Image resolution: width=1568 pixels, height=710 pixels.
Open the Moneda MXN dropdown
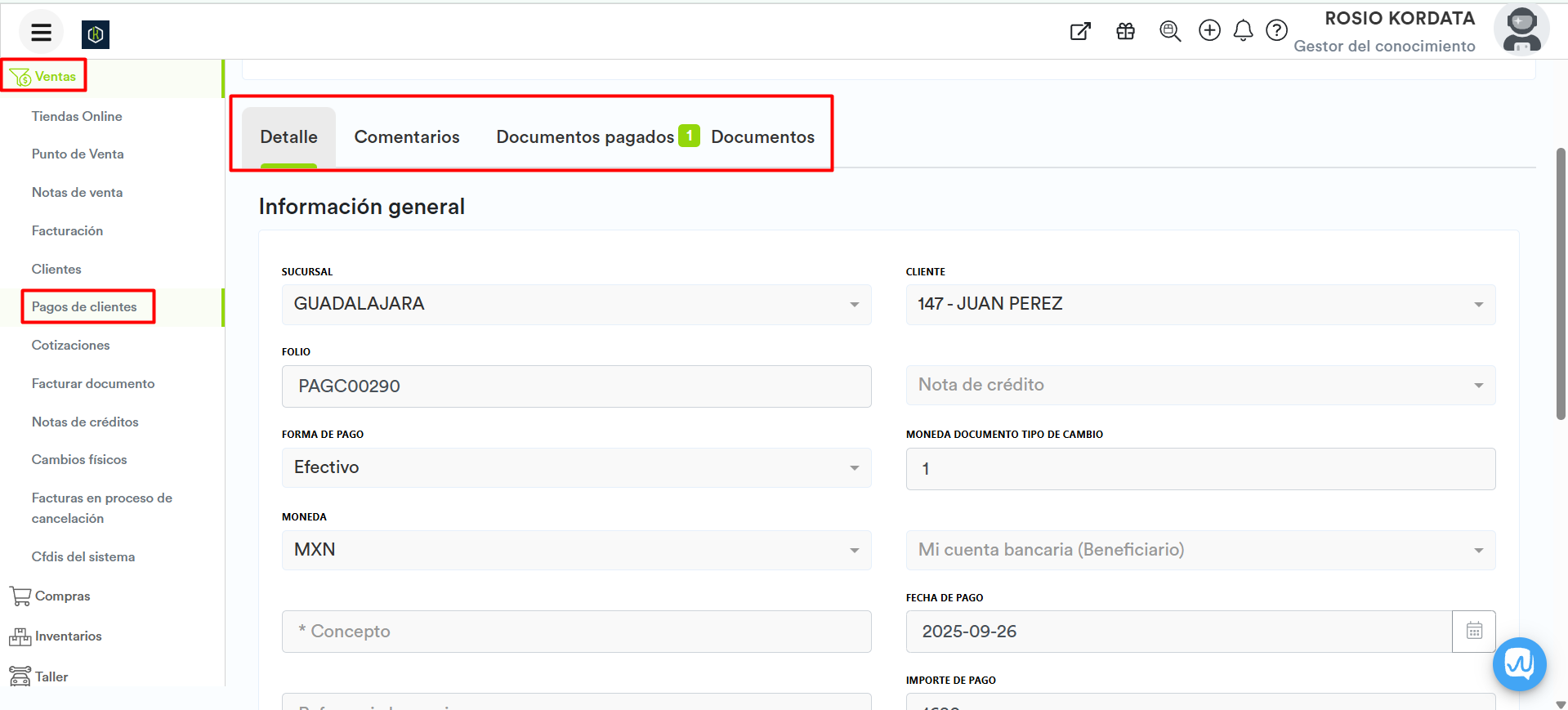point(576,551)
